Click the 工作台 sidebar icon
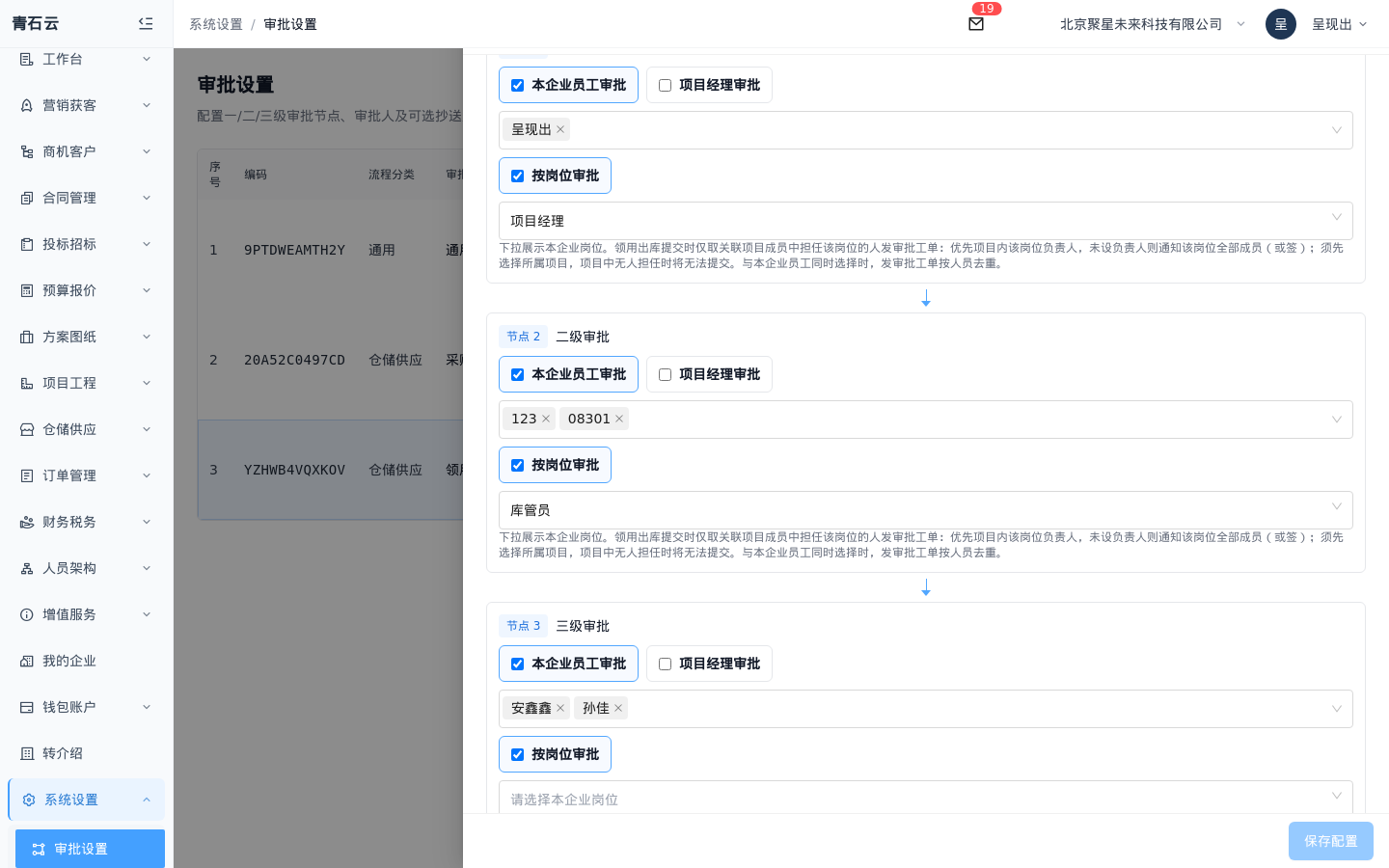Viewport: 1389px width, 868px height. pyautogui.click(x=27, y=59)
